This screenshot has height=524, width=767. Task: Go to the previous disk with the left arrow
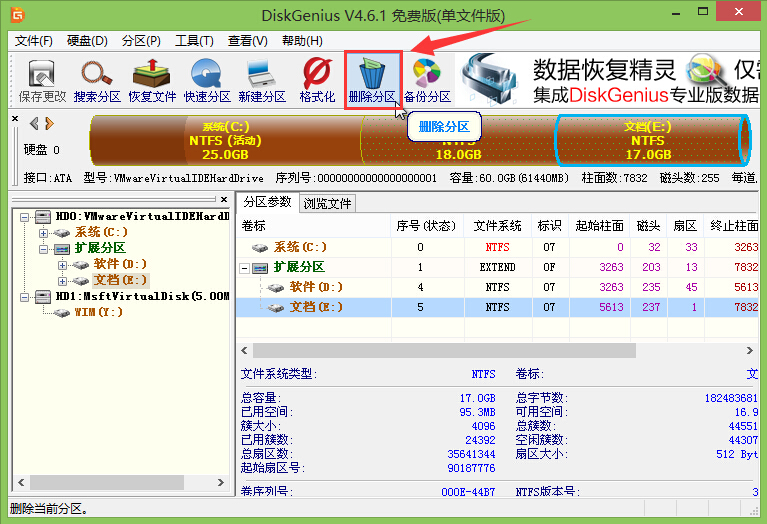[x=34, y=123]
